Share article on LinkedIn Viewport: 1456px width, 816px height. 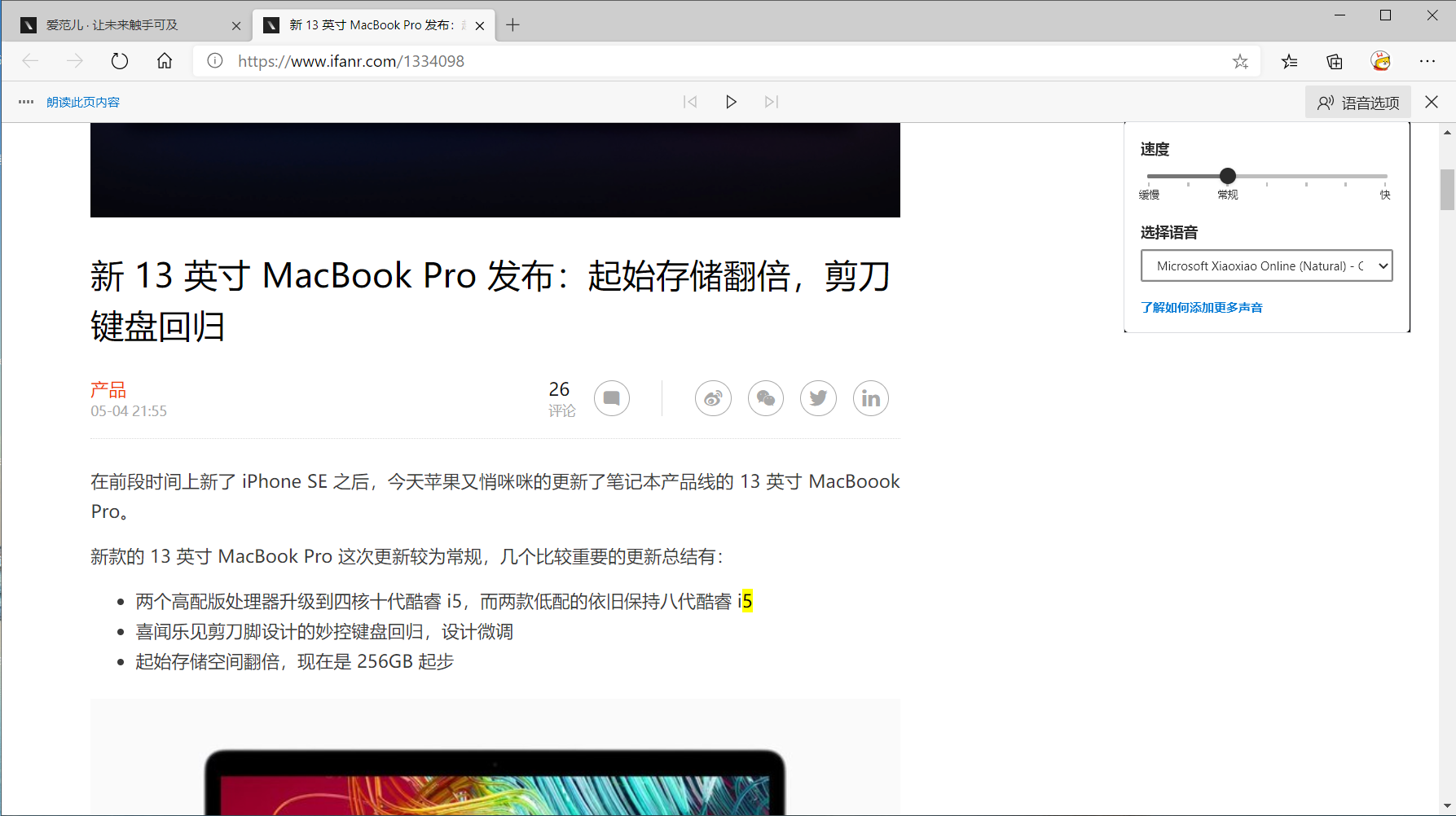coord(870,398)
